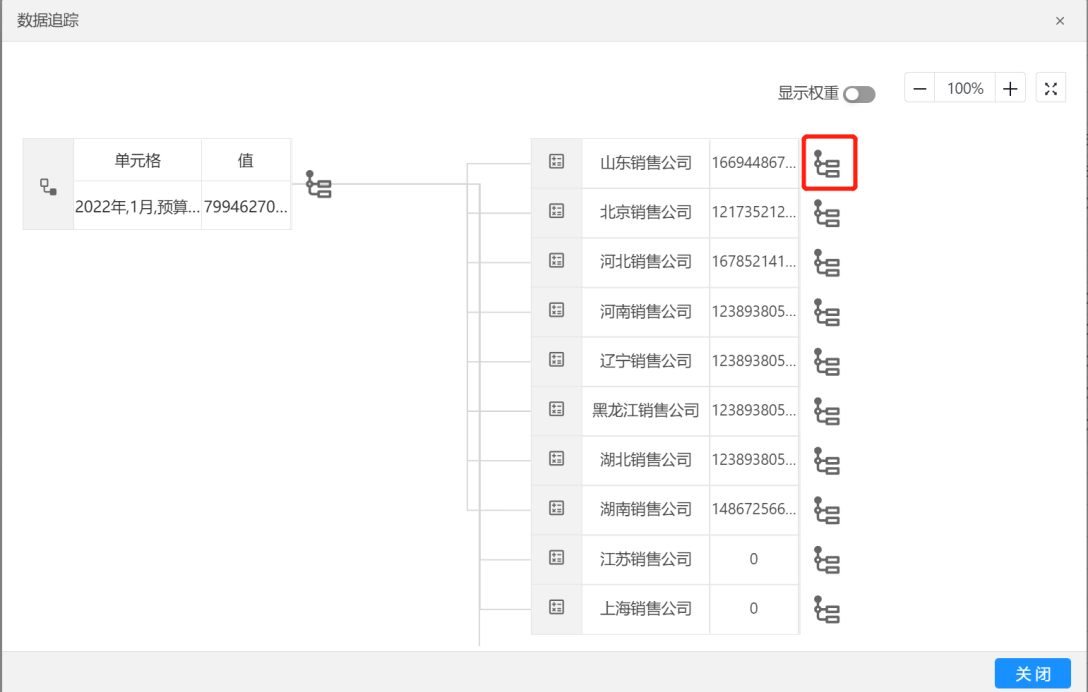Select the 山东销售公司 node label

tap(646, 163)
